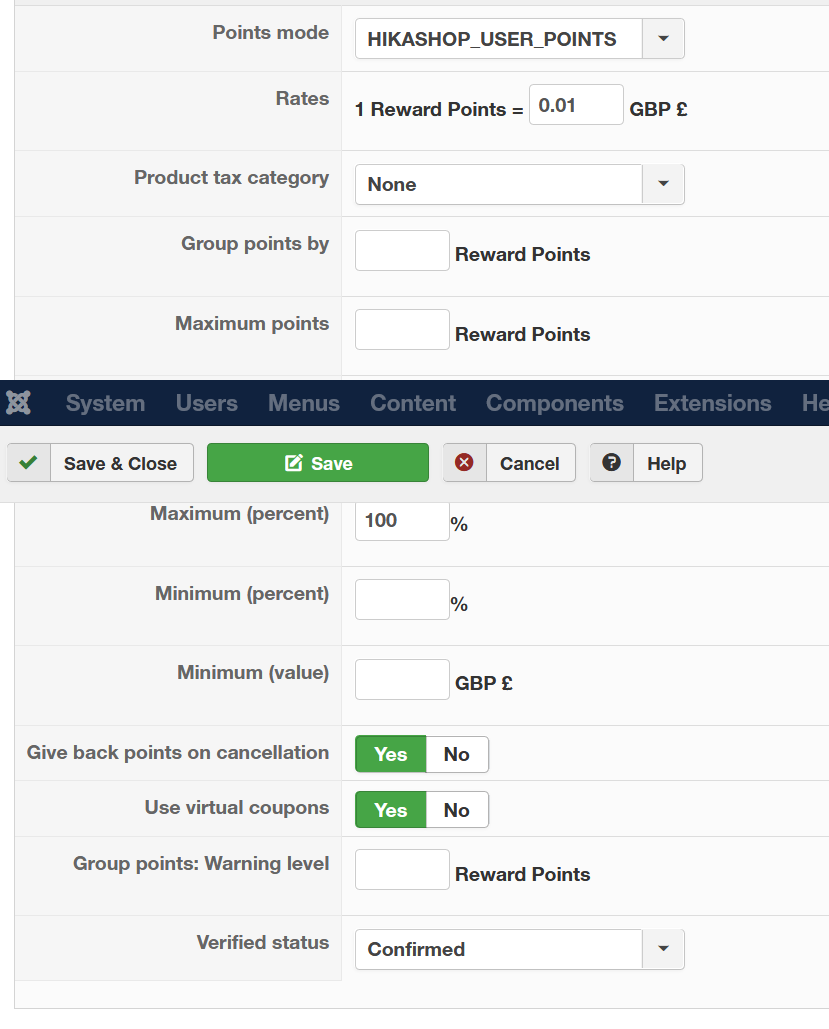The width and height of the screenshot is (829, 1029).
Task: Select the Minimum (value) GBP field
Action: (402, 680)
